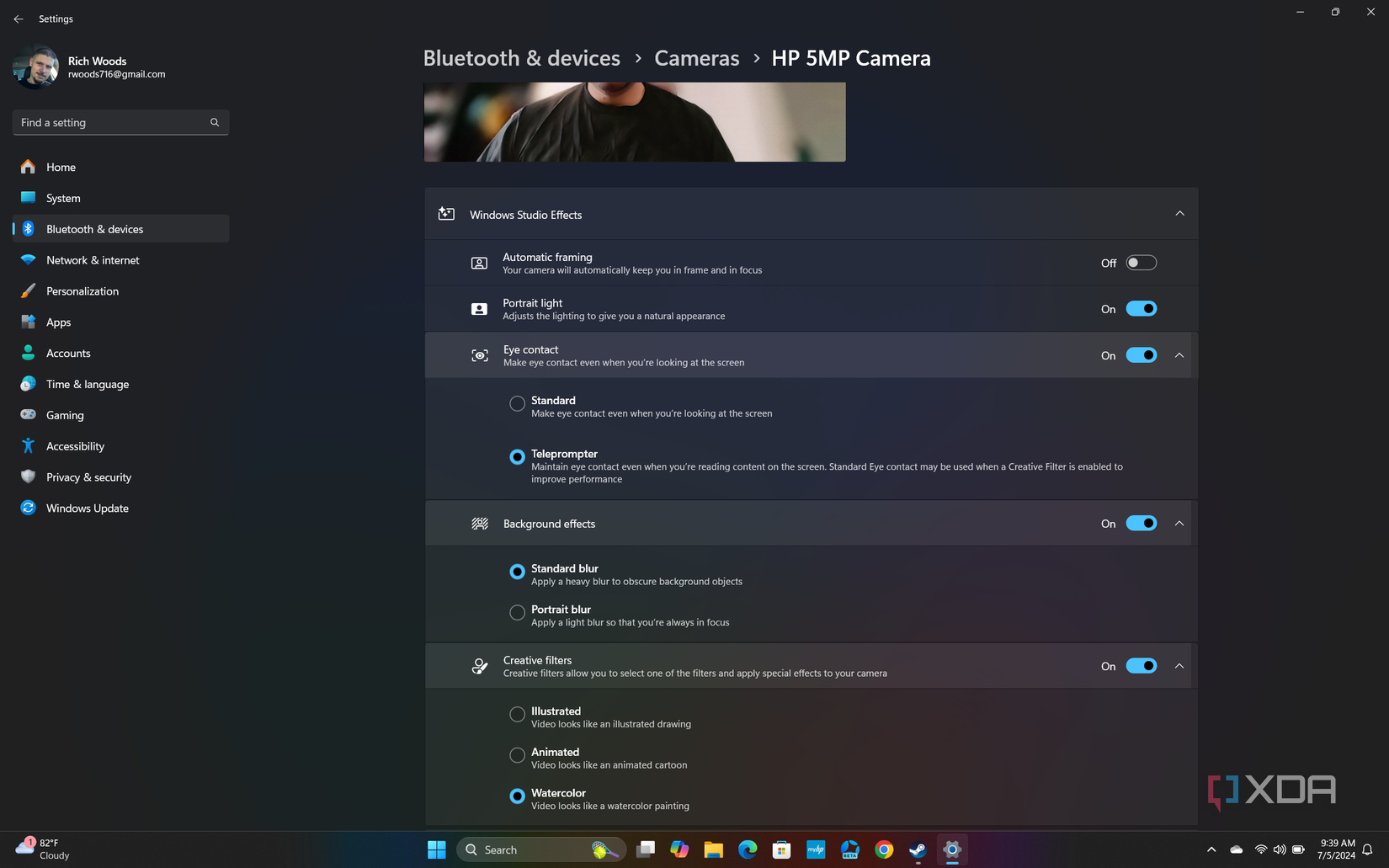This screenshot has height=868, width=1389.
Task: Click the Automatic framing icon
Action: [479, 262]
